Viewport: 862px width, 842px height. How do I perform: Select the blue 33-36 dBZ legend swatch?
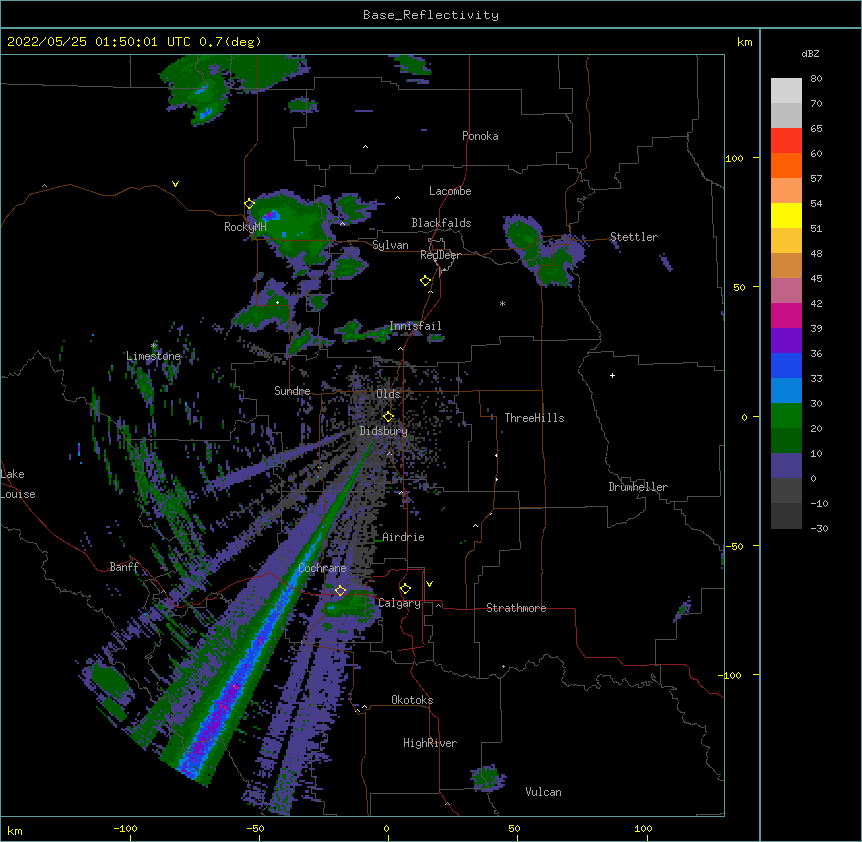click(786, 365)
